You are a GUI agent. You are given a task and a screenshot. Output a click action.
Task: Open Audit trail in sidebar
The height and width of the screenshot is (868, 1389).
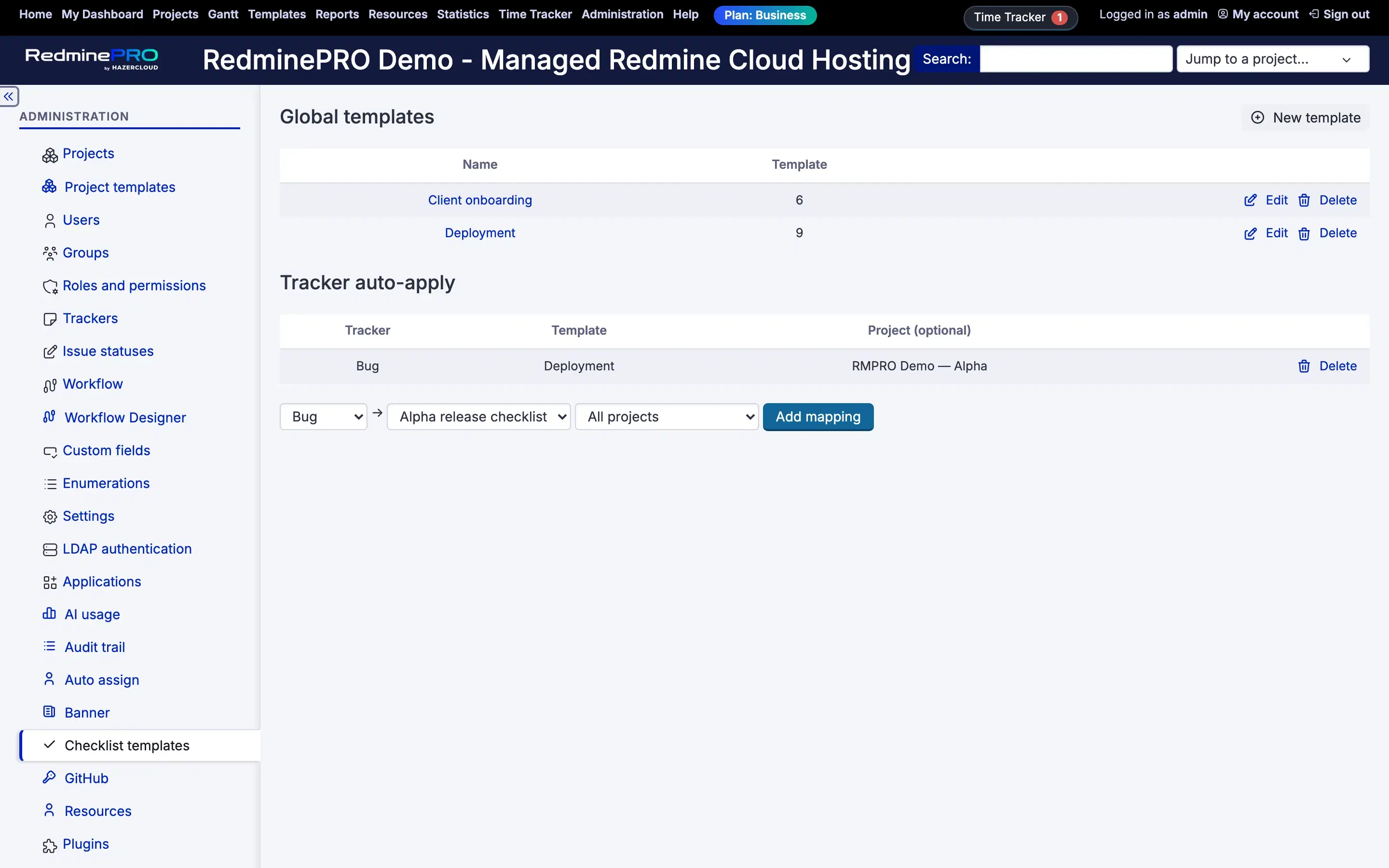point(95,647)
